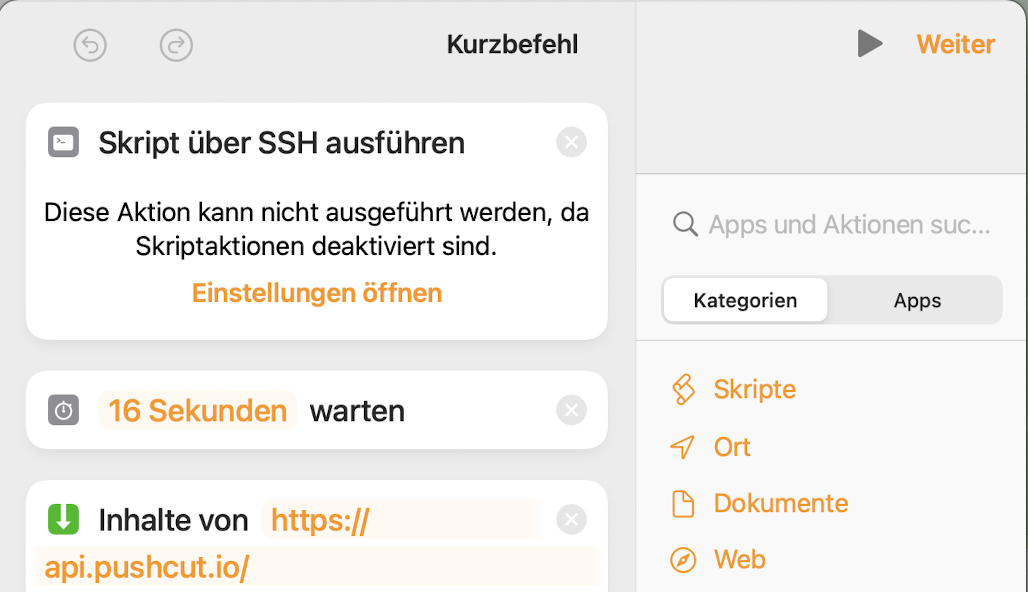This screenshot has height=592, width=1028.
Task: Click the undo arrow icon
Action: coord(90,45)
